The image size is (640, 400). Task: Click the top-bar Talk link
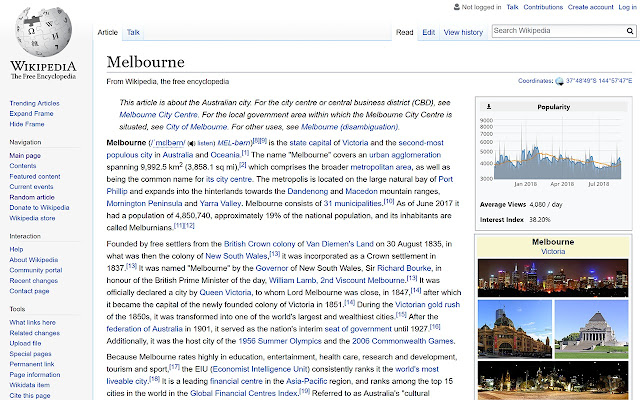[512, 7]
